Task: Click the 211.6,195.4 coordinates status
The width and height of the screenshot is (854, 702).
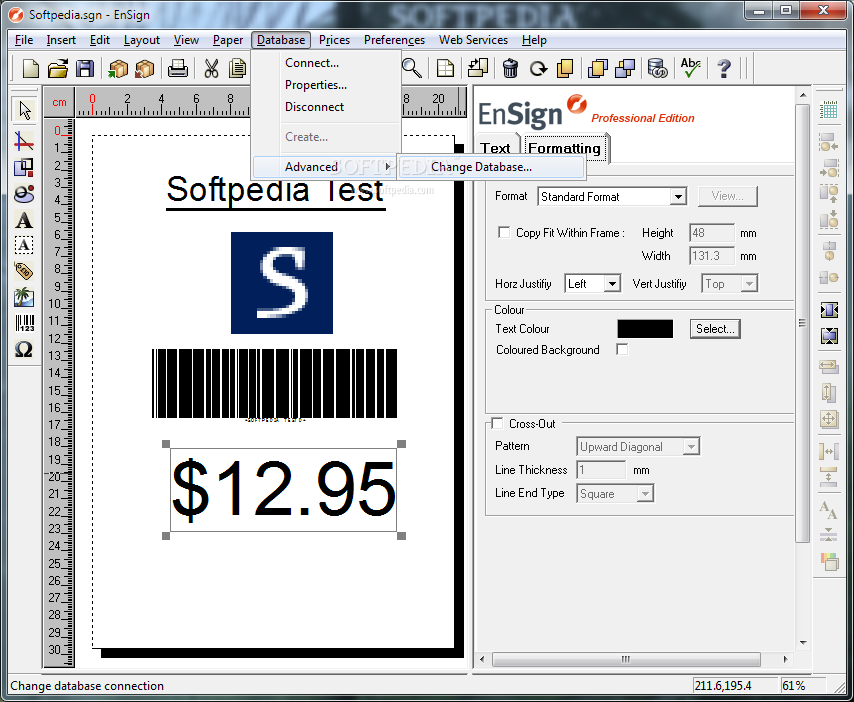Action: tap(734, 685)
